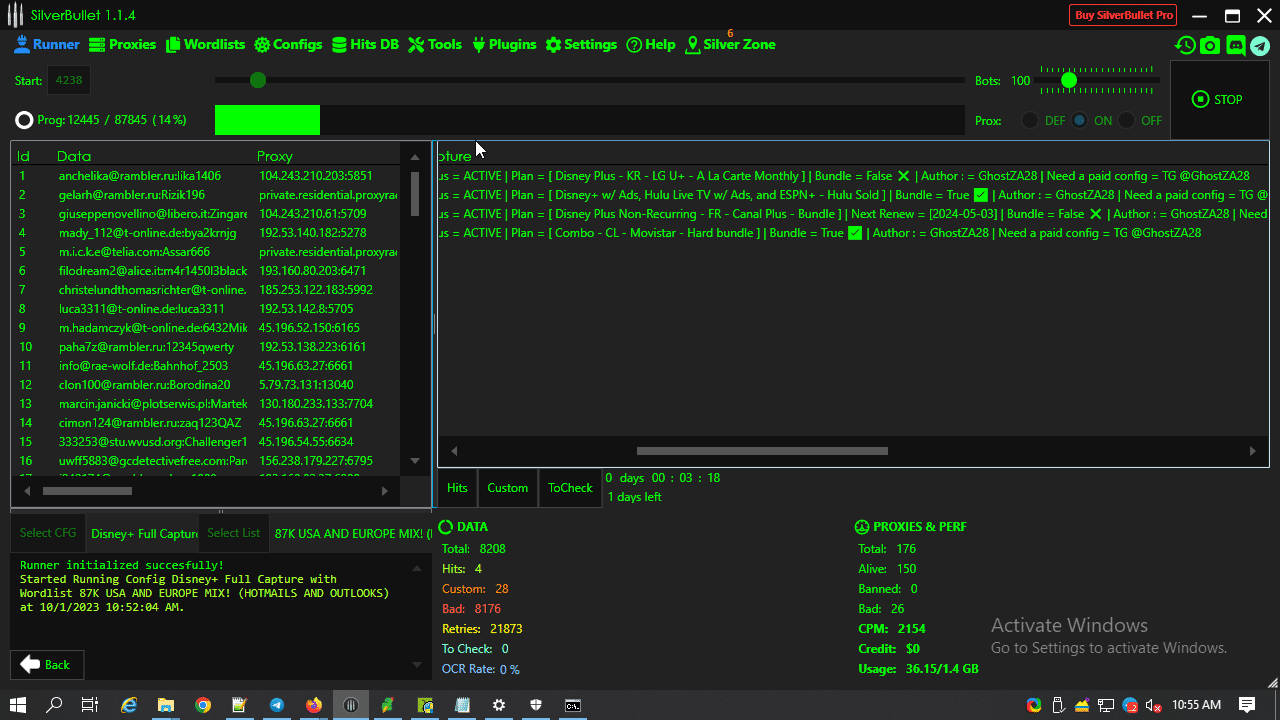Viewport: 1280px width, 720px height.
Task: Click the camera screenshot icon in the header
Action: 1210,45
